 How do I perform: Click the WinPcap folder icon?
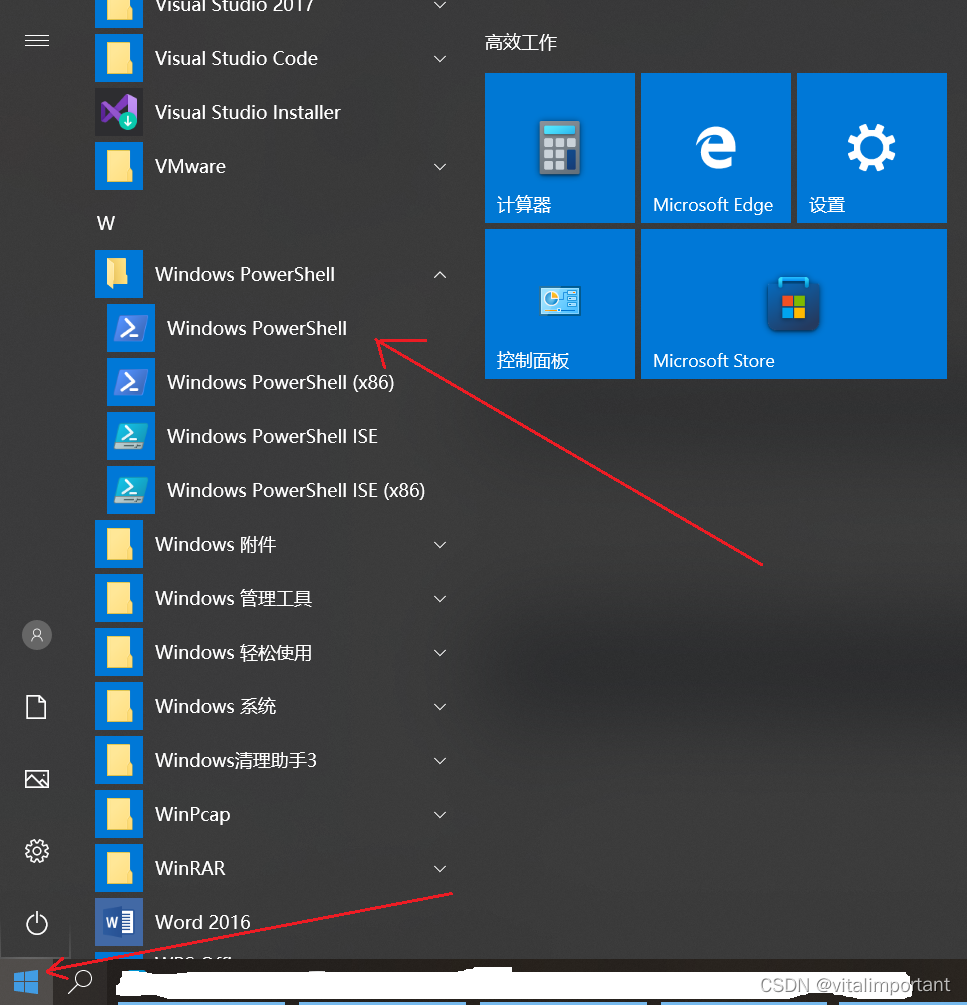119,814
